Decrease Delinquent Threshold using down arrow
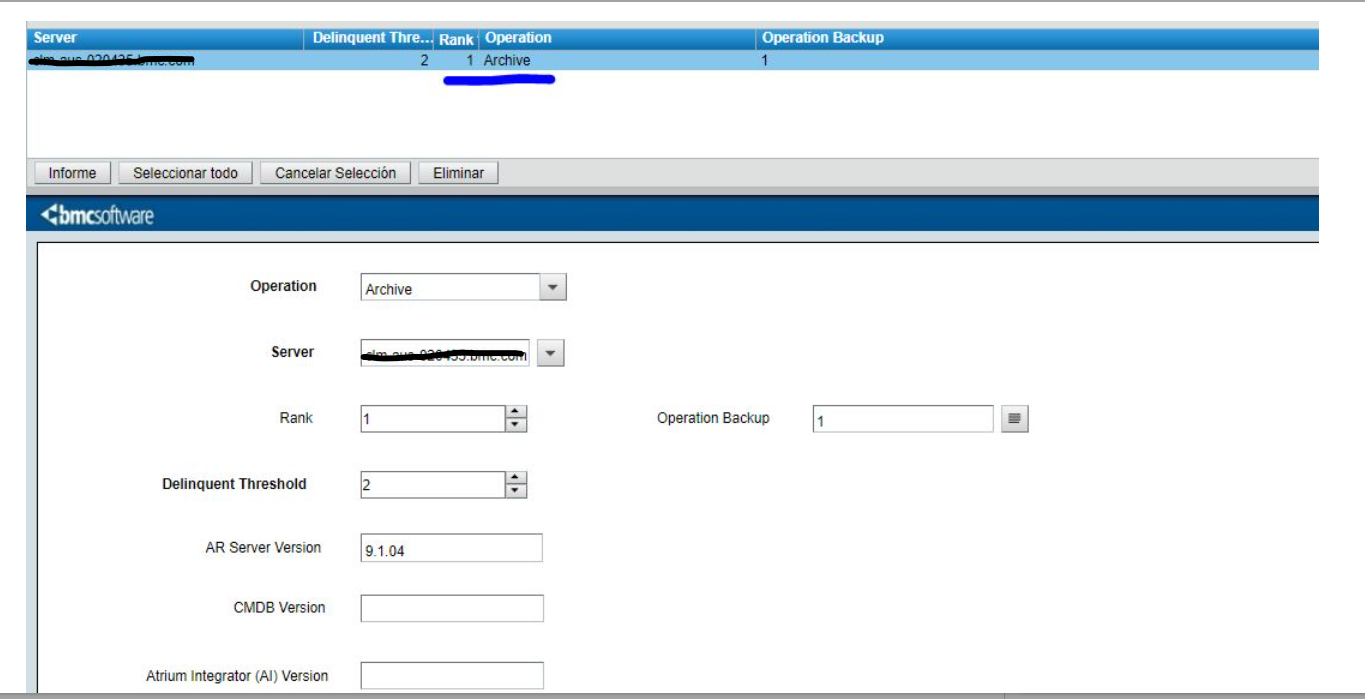The height and width of the screenshot is (699, 1365). [515, 491]
